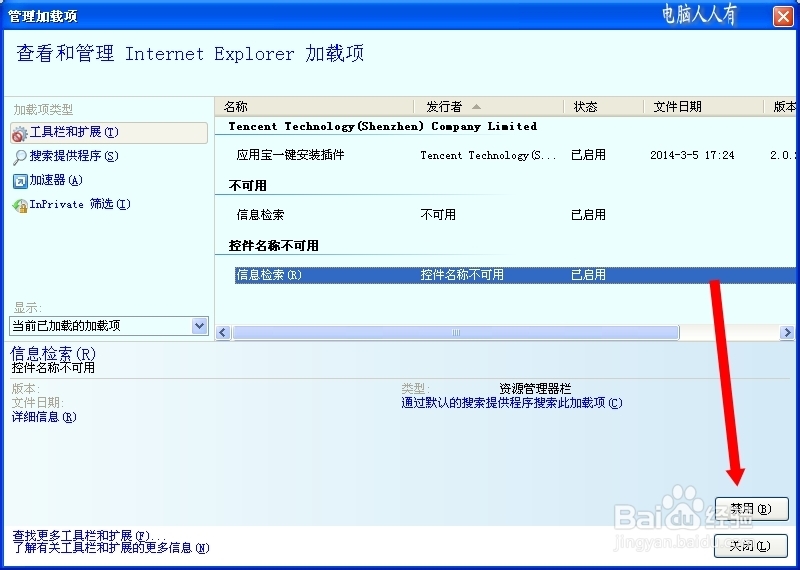800x570 pixels.
Task: Click the 2014-3-5 17:24 file date cell
Action: coord(692,155)
